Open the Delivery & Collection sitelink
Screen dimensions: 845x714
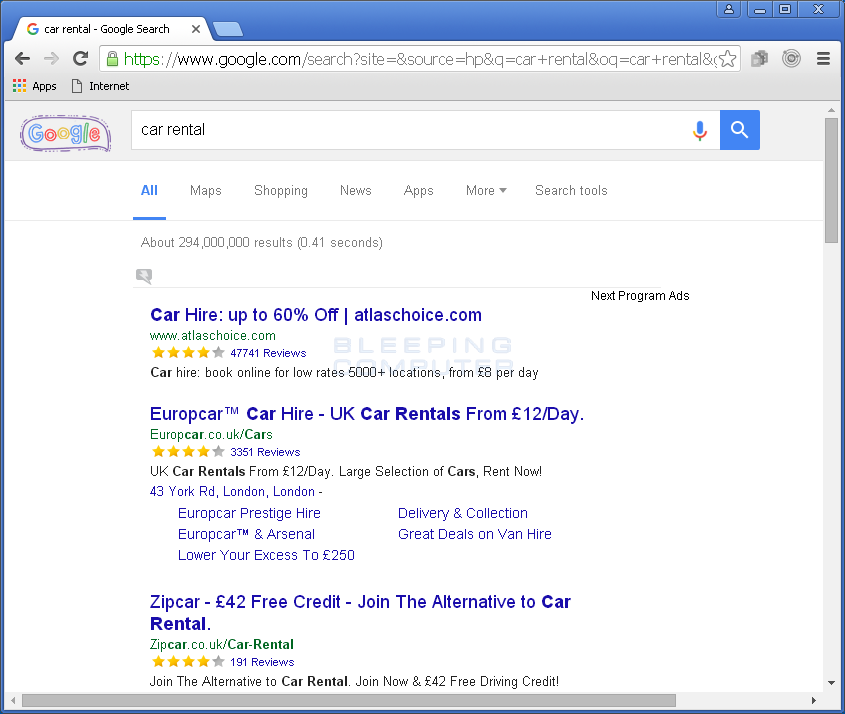point(463,513)
